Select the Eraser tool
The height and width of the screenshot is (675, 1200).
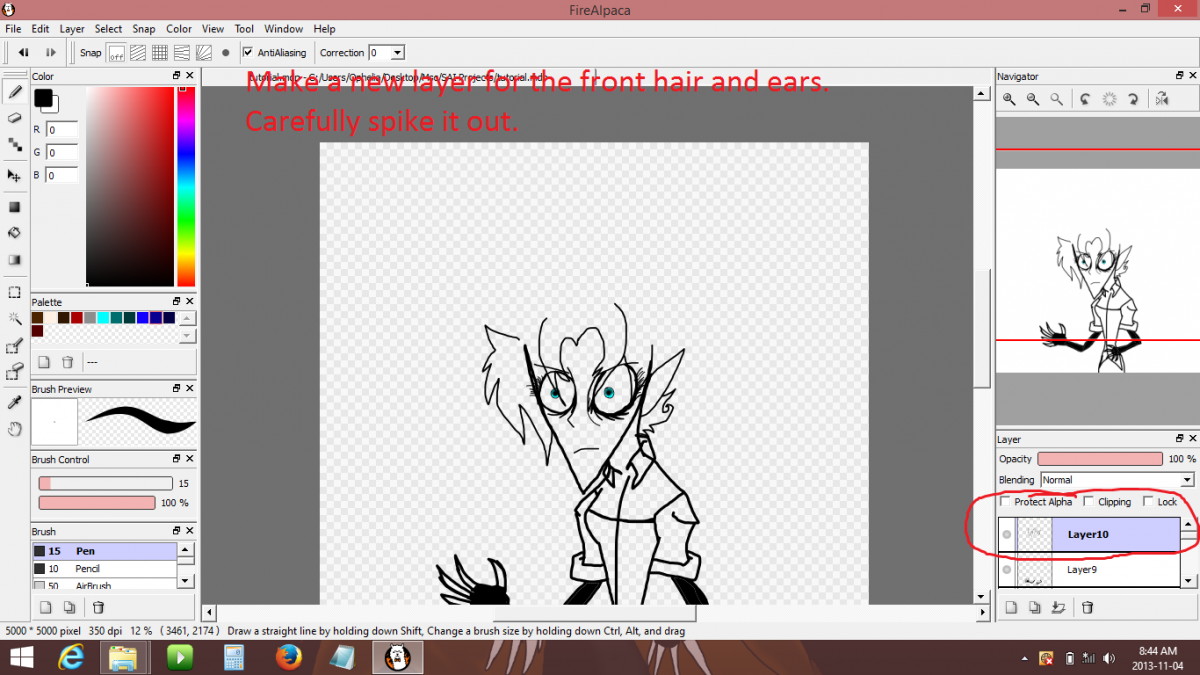coord(15,118)
